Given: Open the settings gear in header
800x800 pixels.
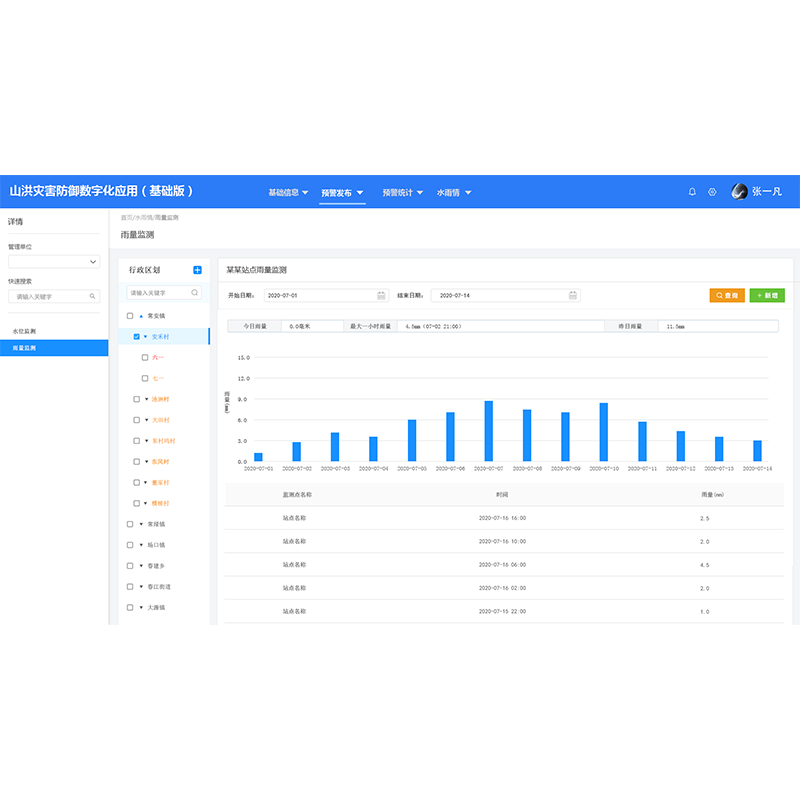Looking at the screenshot, I should [x=713, y=192].
